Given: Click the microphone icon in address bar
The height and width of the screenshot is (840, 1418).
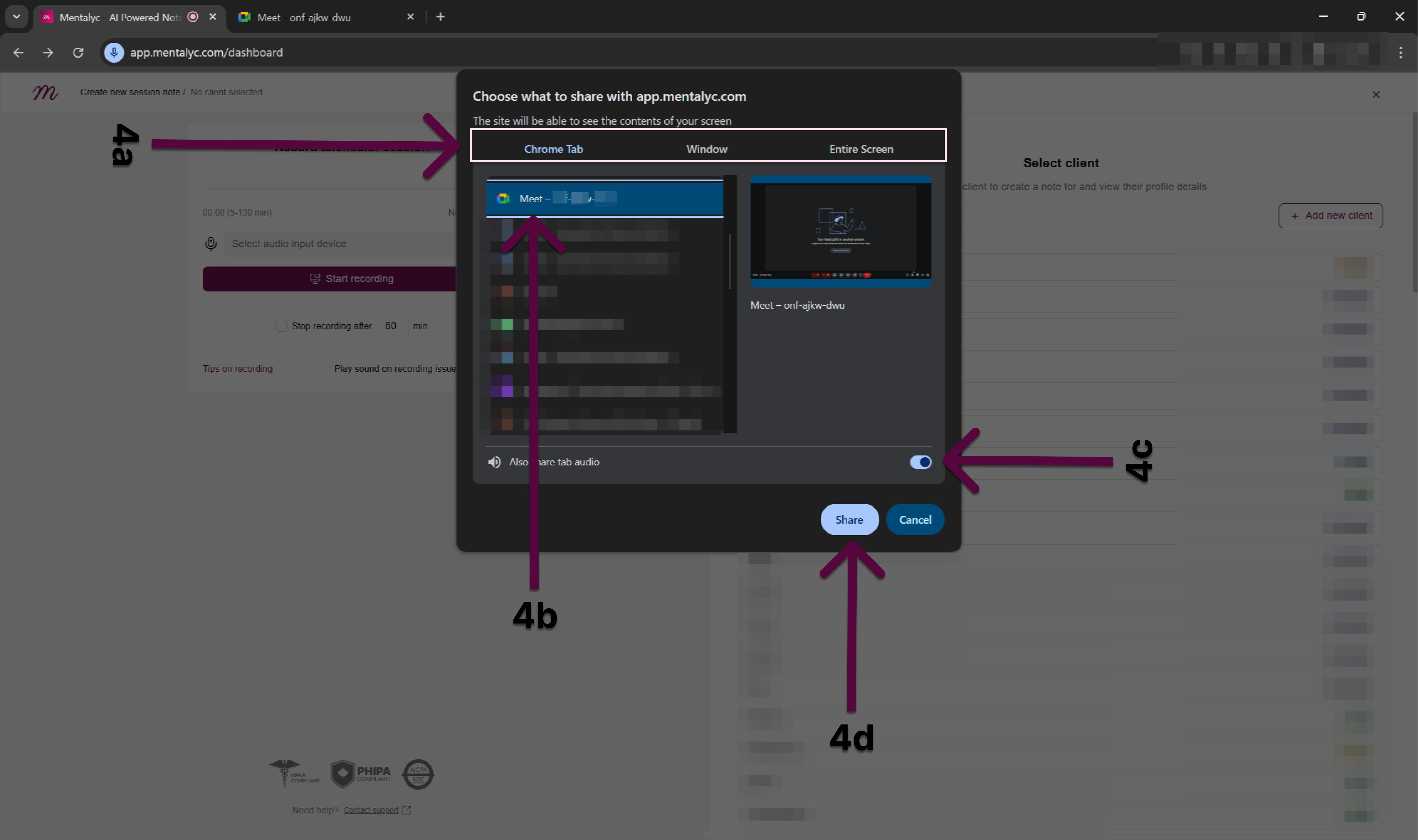Looking at the screenshot, I should point(114,53).
